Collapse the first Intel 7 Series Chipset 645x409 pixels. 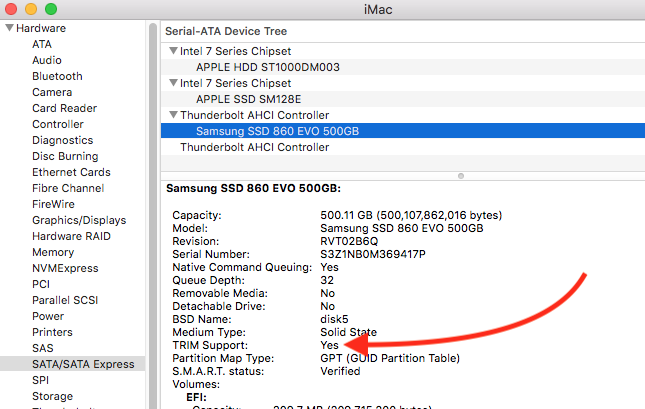(x=174, y=51)
